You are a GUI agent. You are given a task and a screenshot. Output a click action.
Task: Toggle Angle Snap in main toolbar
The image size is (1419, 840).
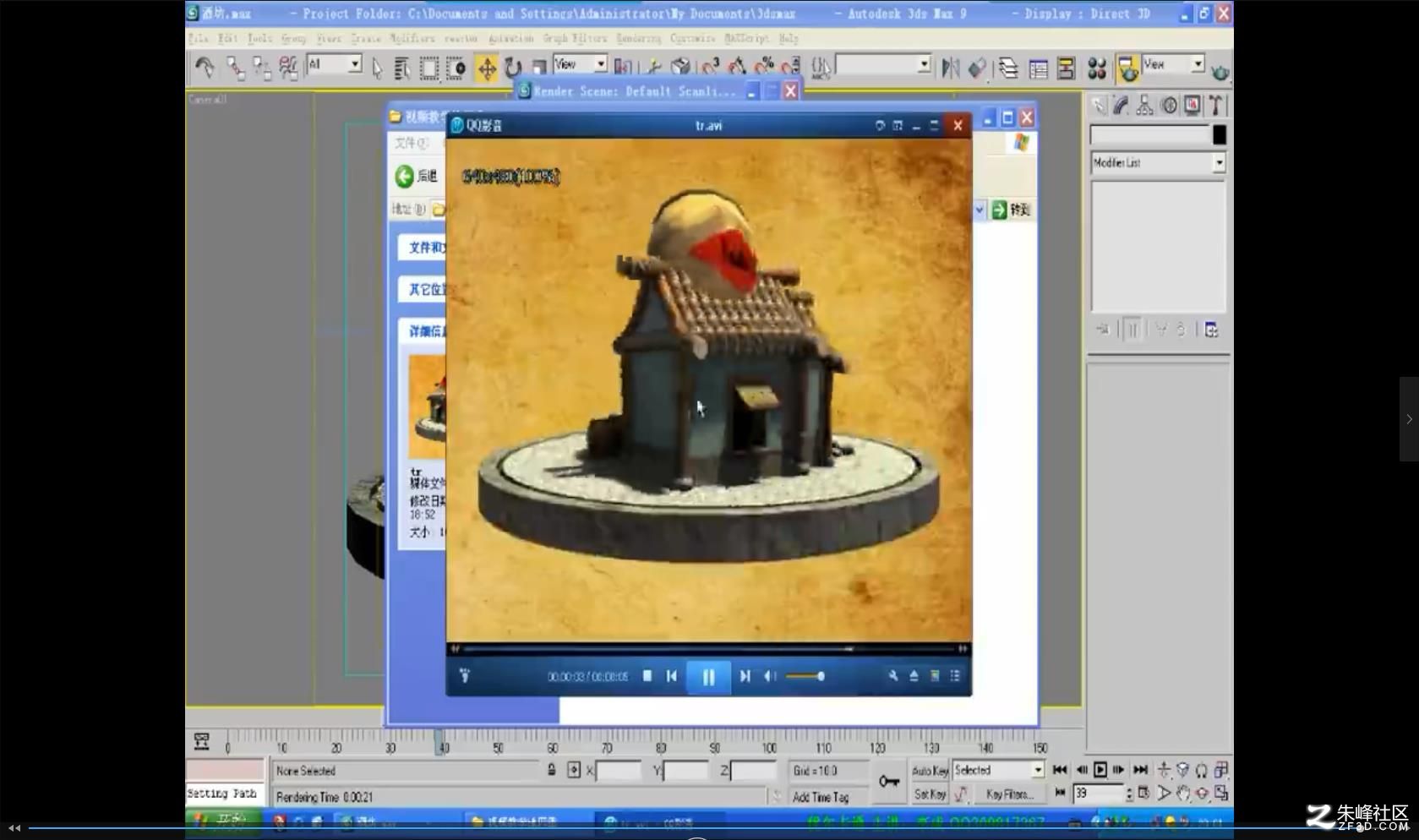(737, 68)
